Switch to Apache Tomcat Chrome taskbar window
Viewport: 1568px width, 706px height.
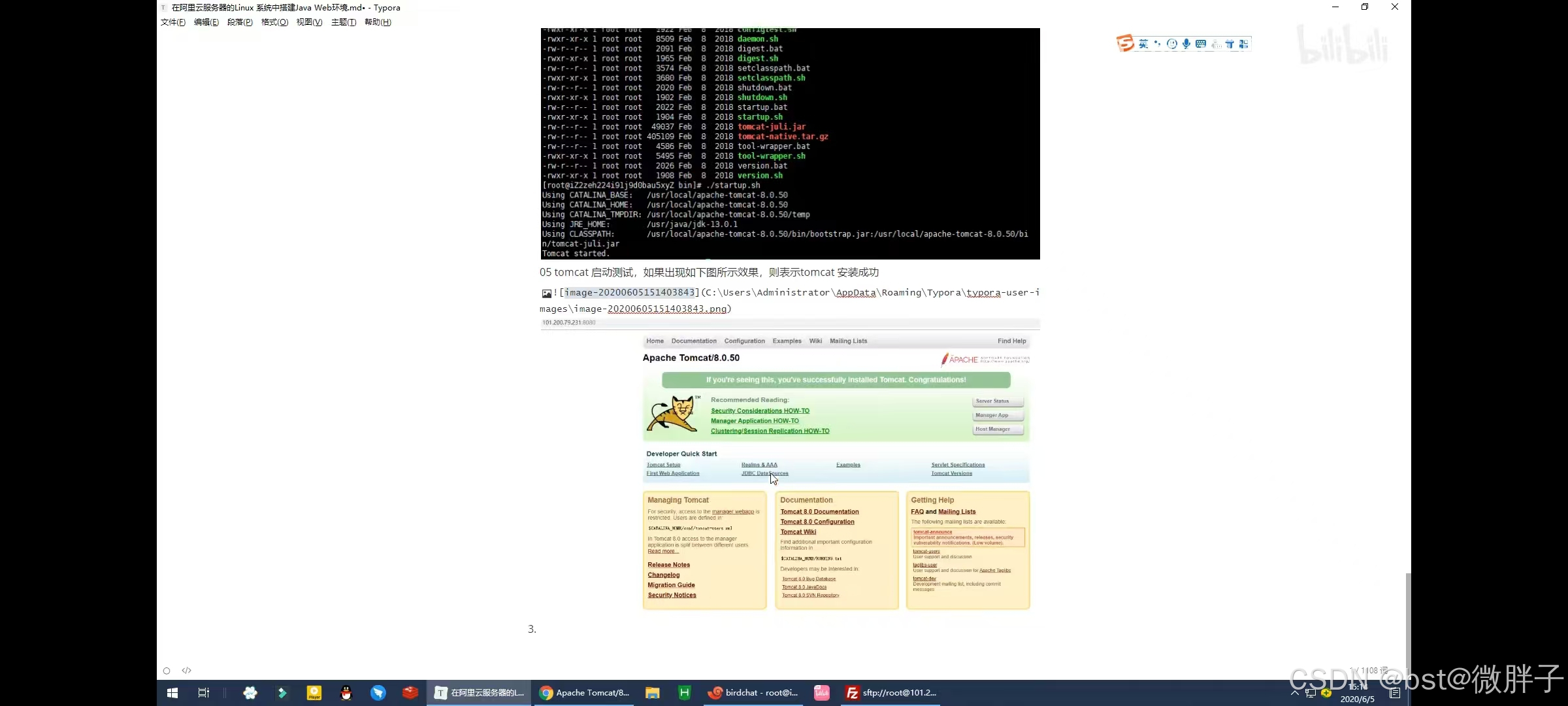[585, 693]
